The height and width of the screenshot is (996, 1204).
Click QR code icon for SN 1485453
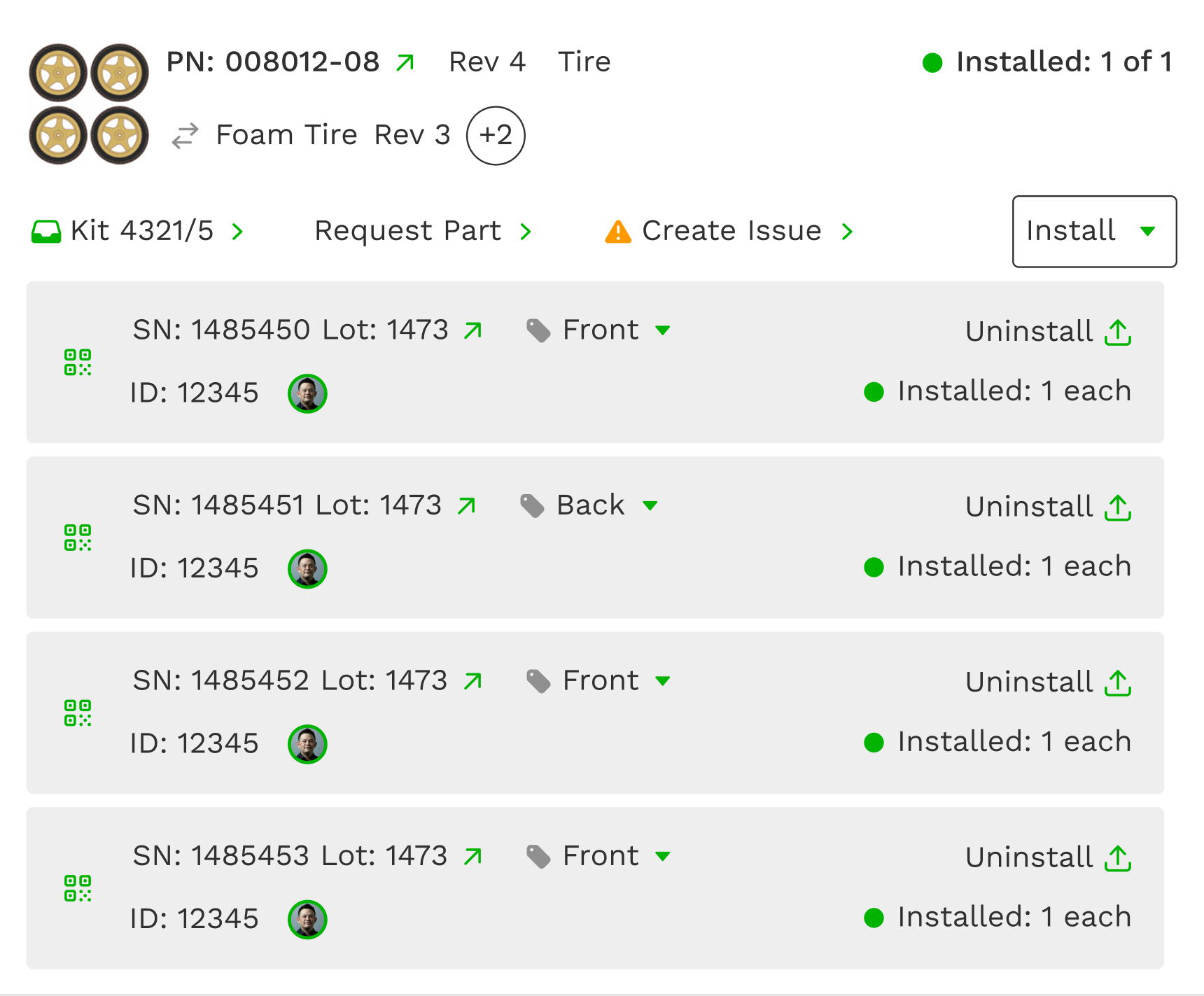point(78,888)
